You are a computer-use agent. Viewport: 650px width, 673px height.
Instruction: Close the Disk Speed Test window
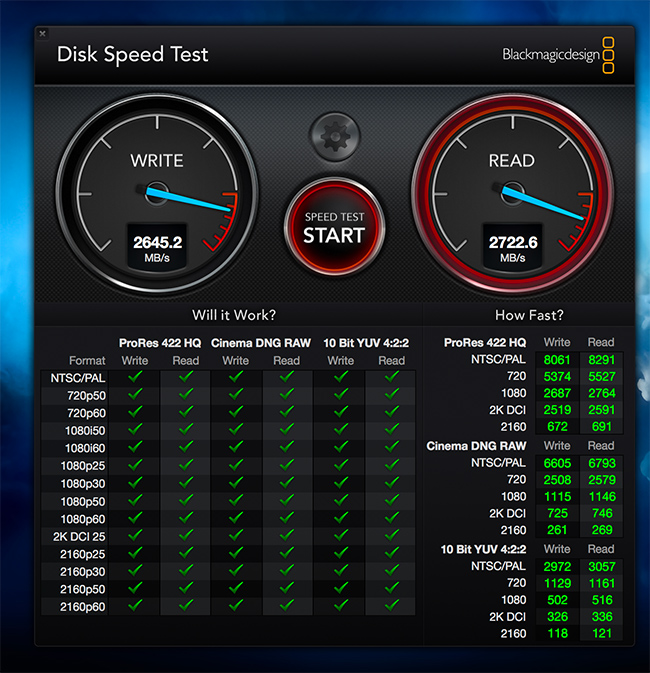[x=42, y=33]
